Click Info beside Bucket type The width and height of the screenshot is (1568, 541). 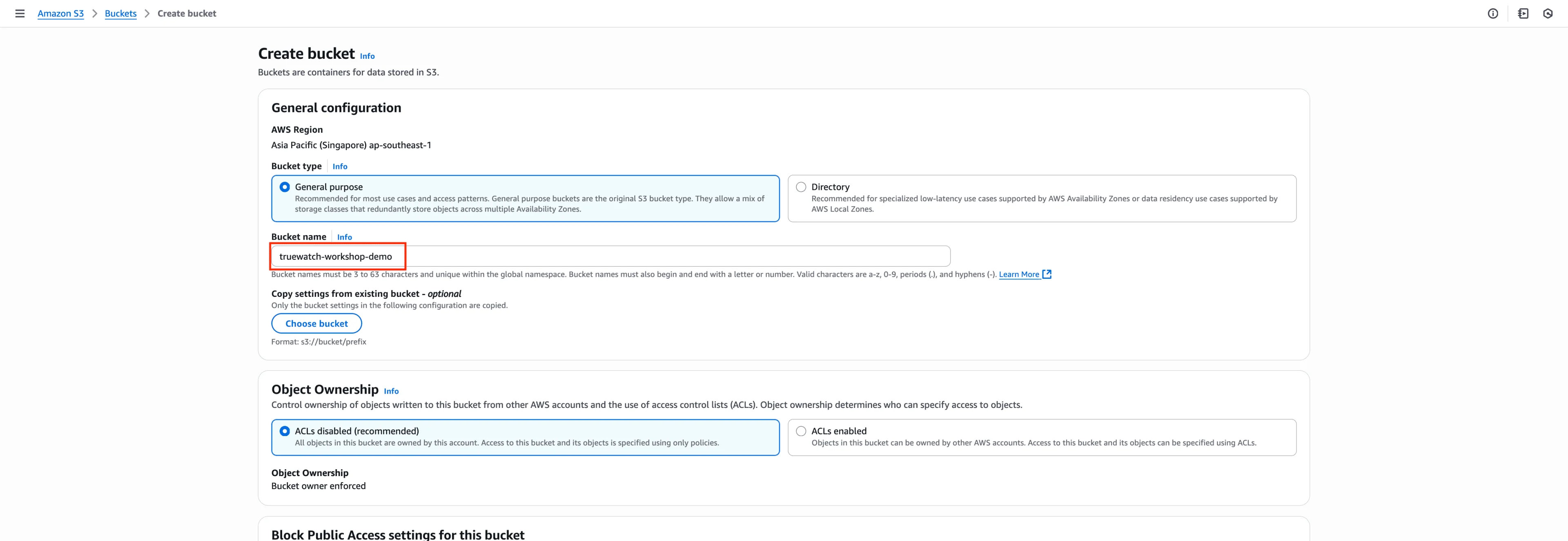tap(340, 166)
